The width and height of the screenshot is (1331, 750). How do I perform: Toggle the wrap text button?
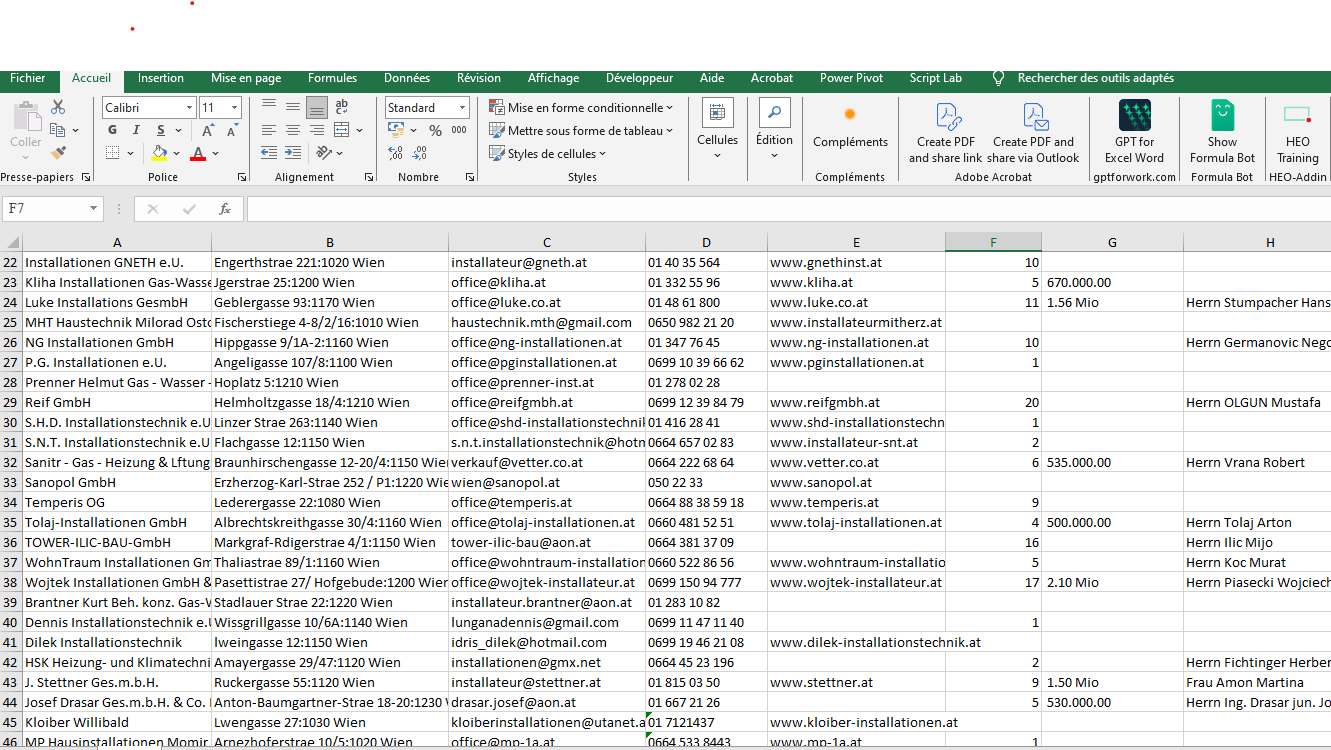(x=341, y=107)
